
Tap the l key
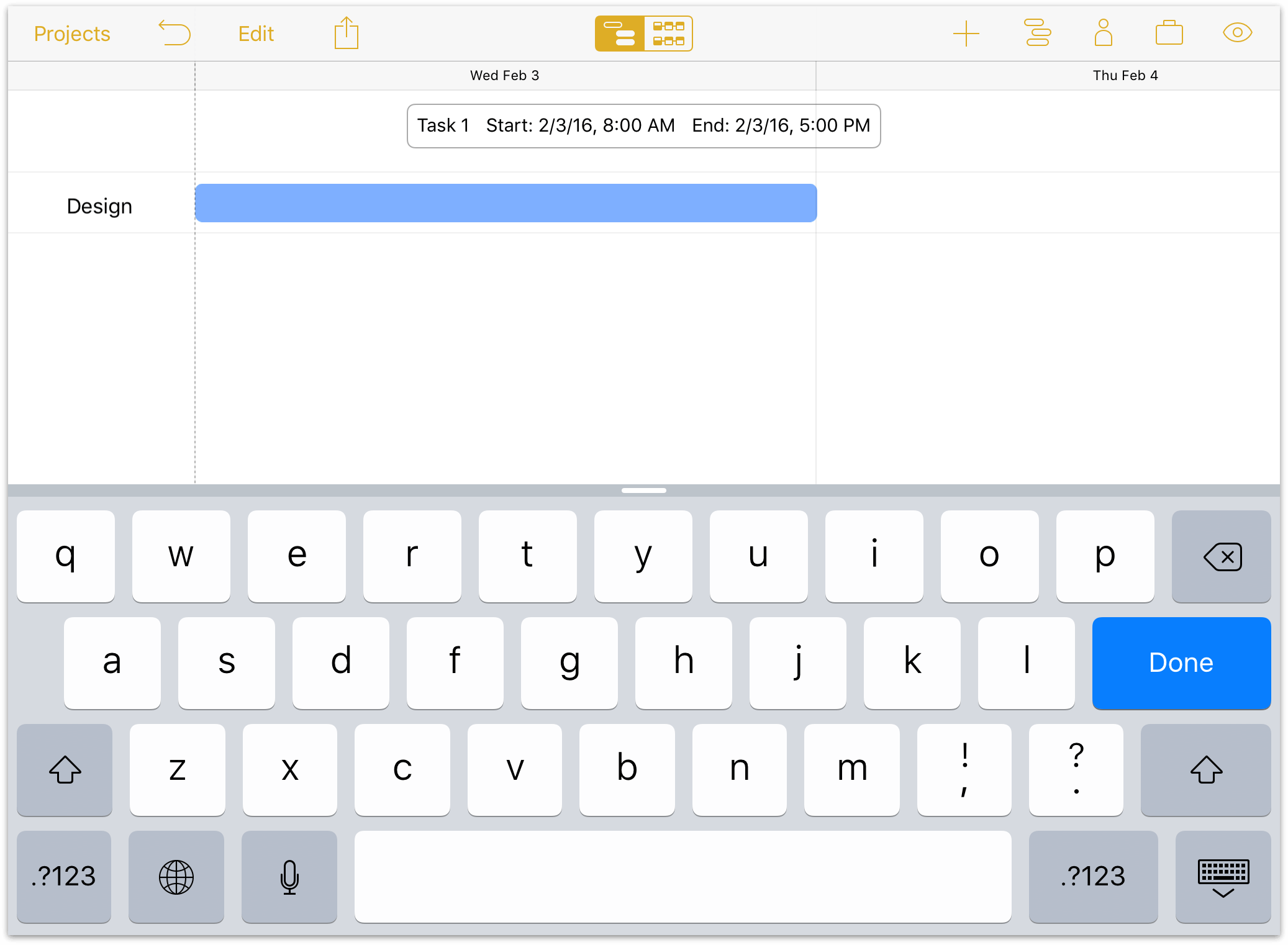(x=1027, y=662)
